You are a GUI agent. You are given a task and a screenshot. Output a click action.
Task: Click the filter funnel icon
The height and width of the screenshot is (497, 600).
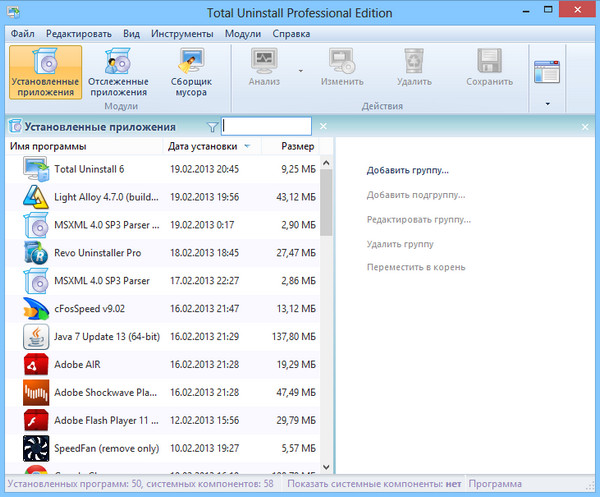pos(212,127)
